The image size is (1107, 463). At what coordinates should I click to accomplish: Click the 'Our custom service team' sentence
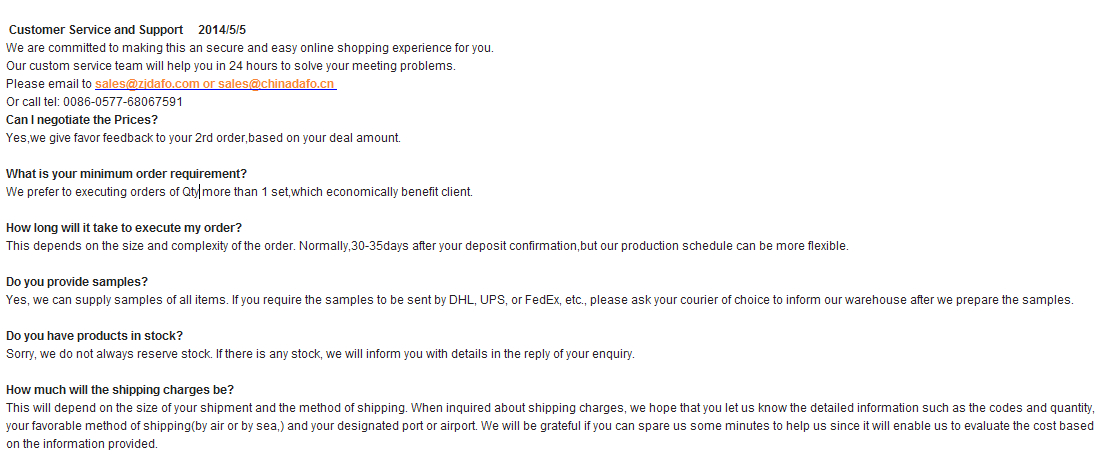(230, 66)
